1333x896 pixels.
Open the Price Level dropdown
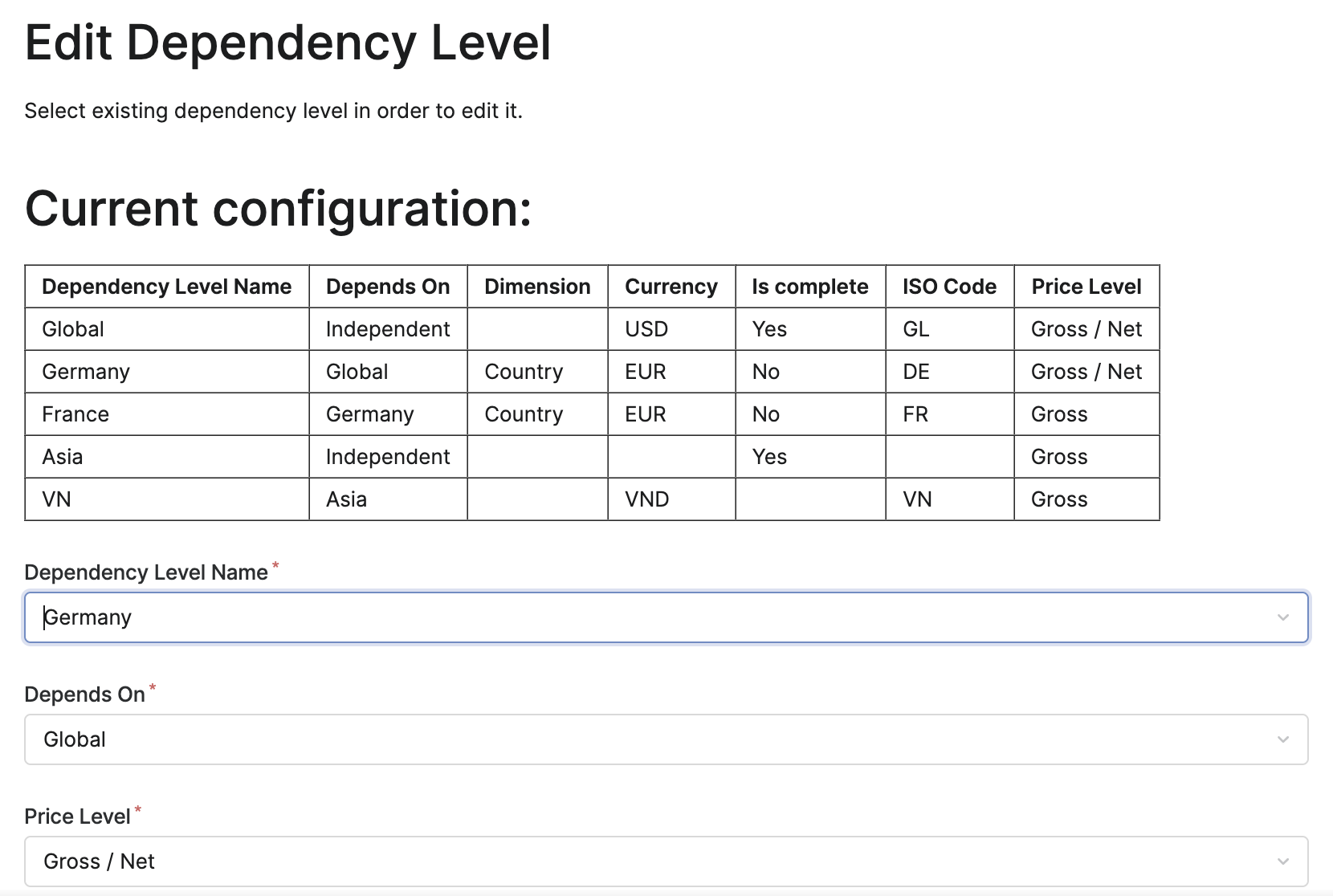coord(665,861)
